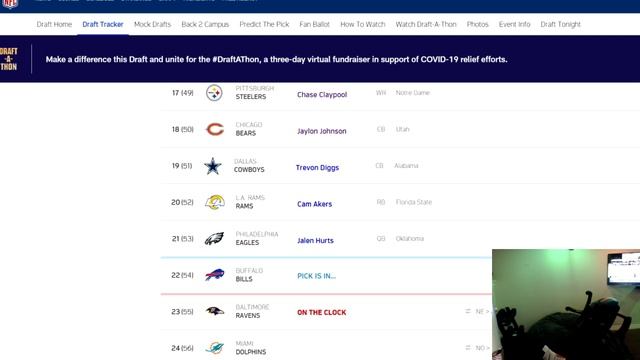Image resolution: width=640 pixels, height=360 pixels.
Task: Click the webcam overlay video
Action: pos(566,304)
